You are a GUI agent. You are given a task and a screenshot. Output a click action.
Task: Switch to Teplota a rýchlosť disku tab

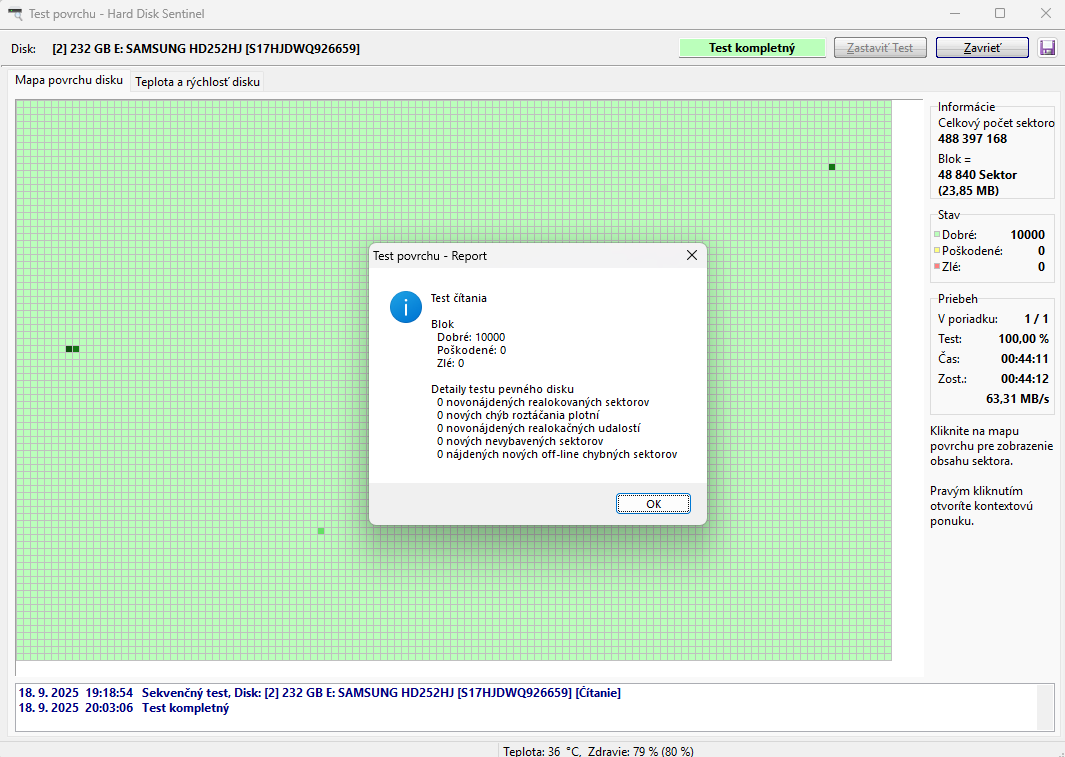click(197, 81)
